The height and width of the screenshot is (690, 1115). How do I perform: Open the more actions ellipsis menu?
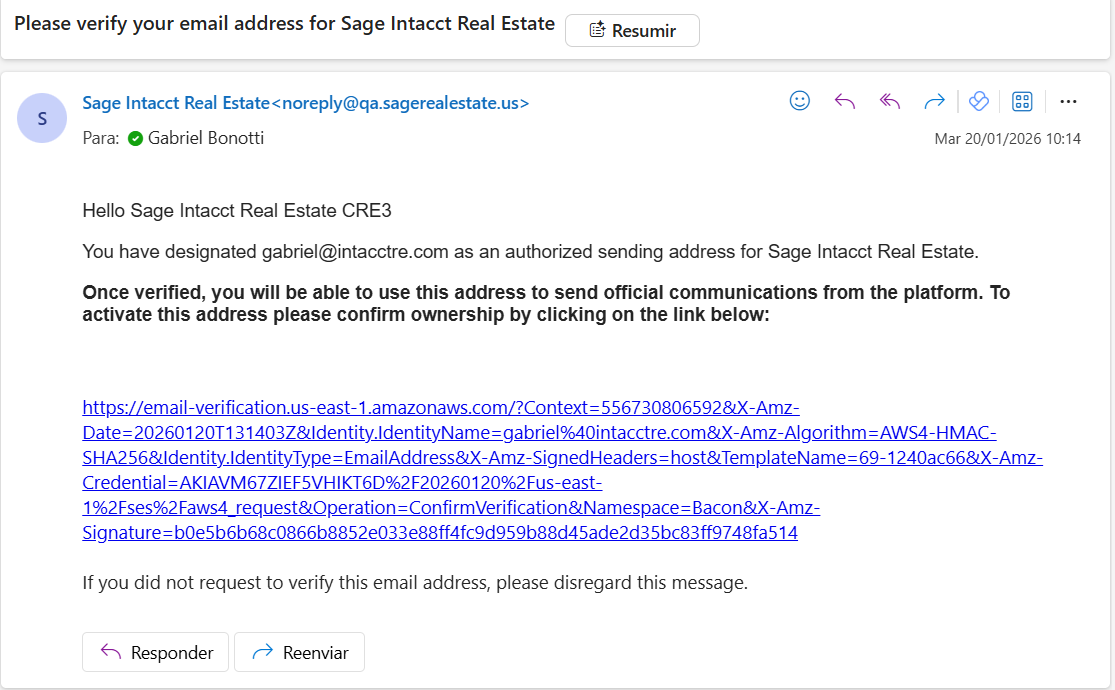pos(1068,102)
